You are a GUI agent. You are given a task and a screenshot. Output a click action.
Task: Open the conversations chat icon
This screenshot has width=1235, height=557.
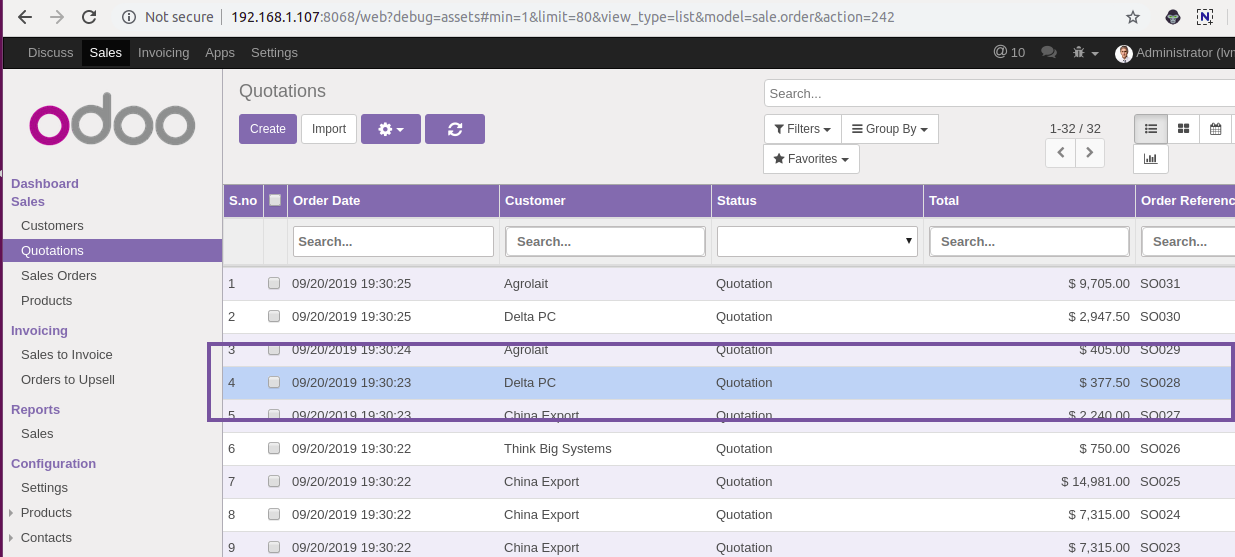[x=1049, y=52]
